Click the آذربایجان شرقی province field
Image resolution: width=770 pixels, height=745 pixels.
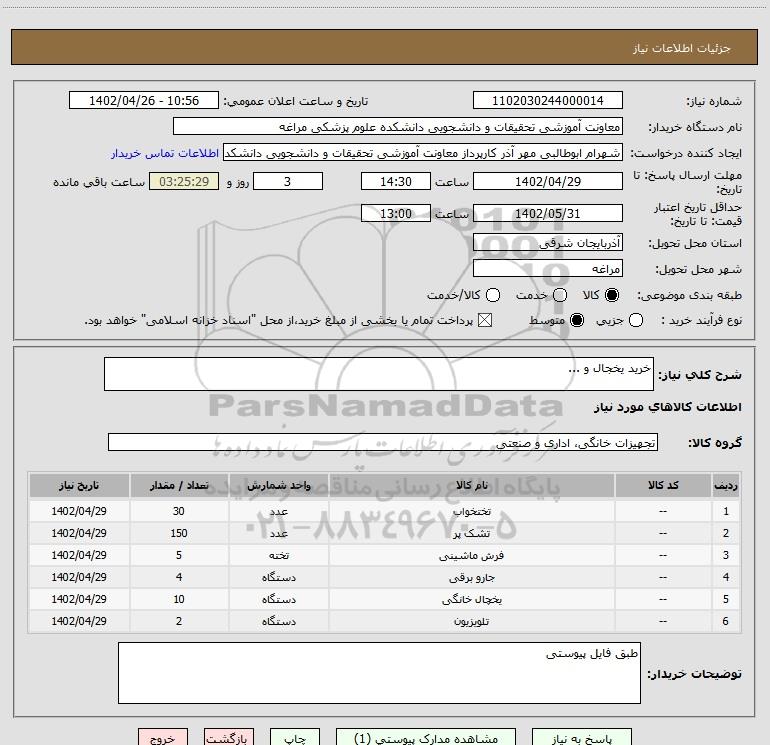coord(548,242)
